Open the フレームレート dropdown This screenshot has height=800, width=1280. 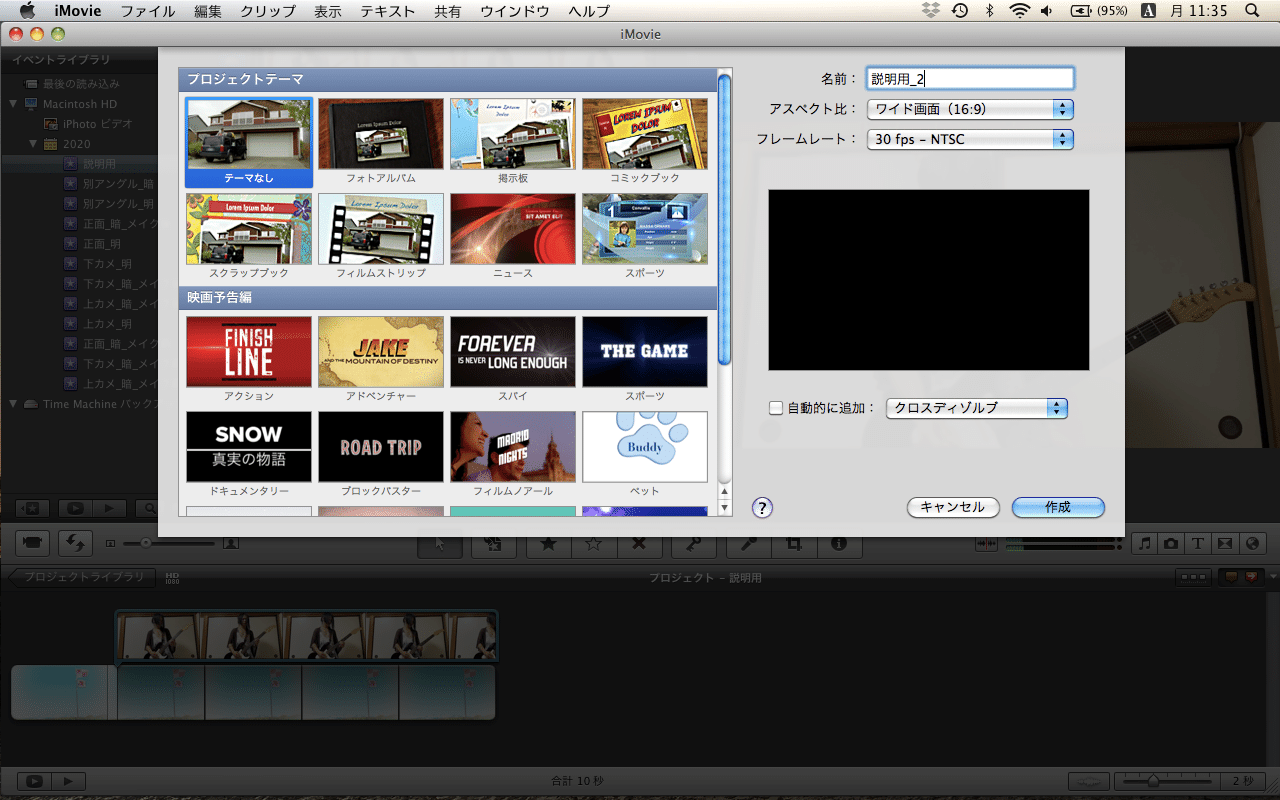[970, 139]
